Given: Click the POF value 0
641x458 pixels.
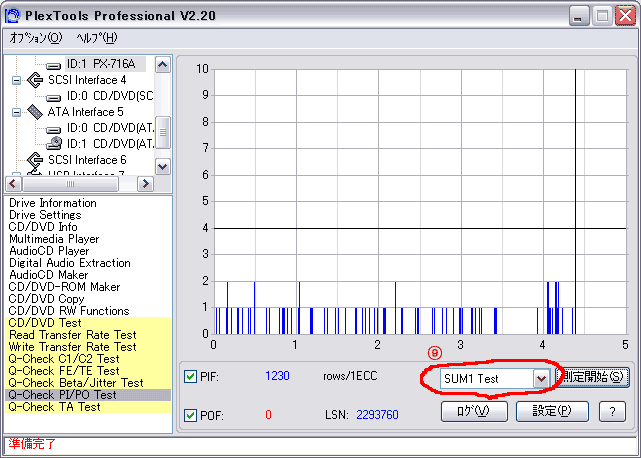Looking at the screenshot, I should [268, 415].
